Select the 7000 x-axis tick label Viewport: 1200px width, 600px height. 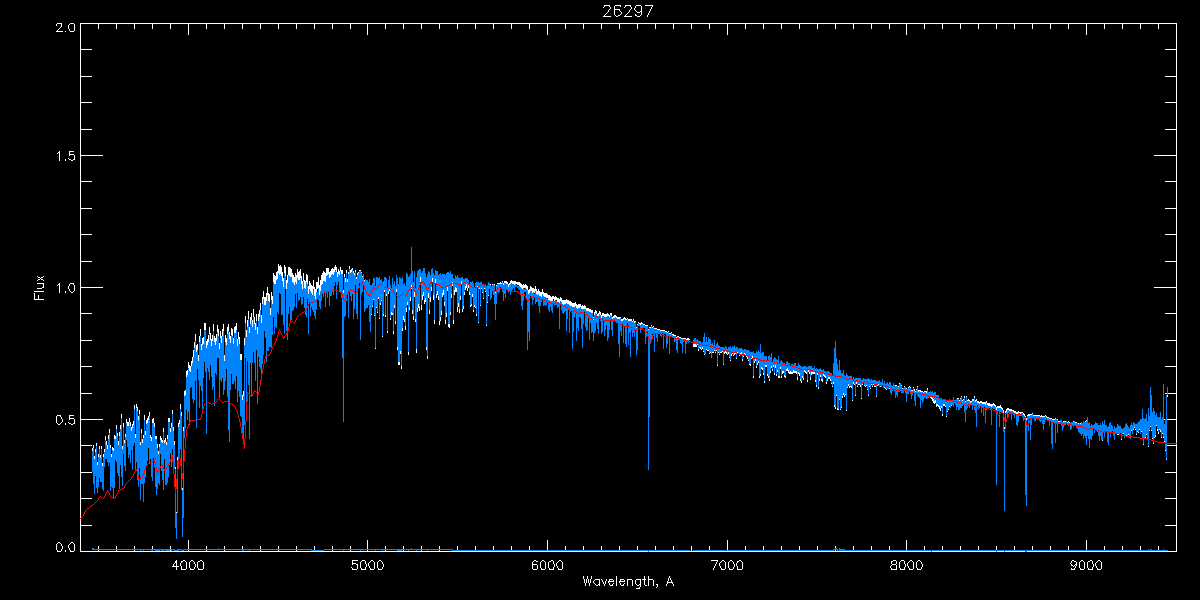coord(727,565)
